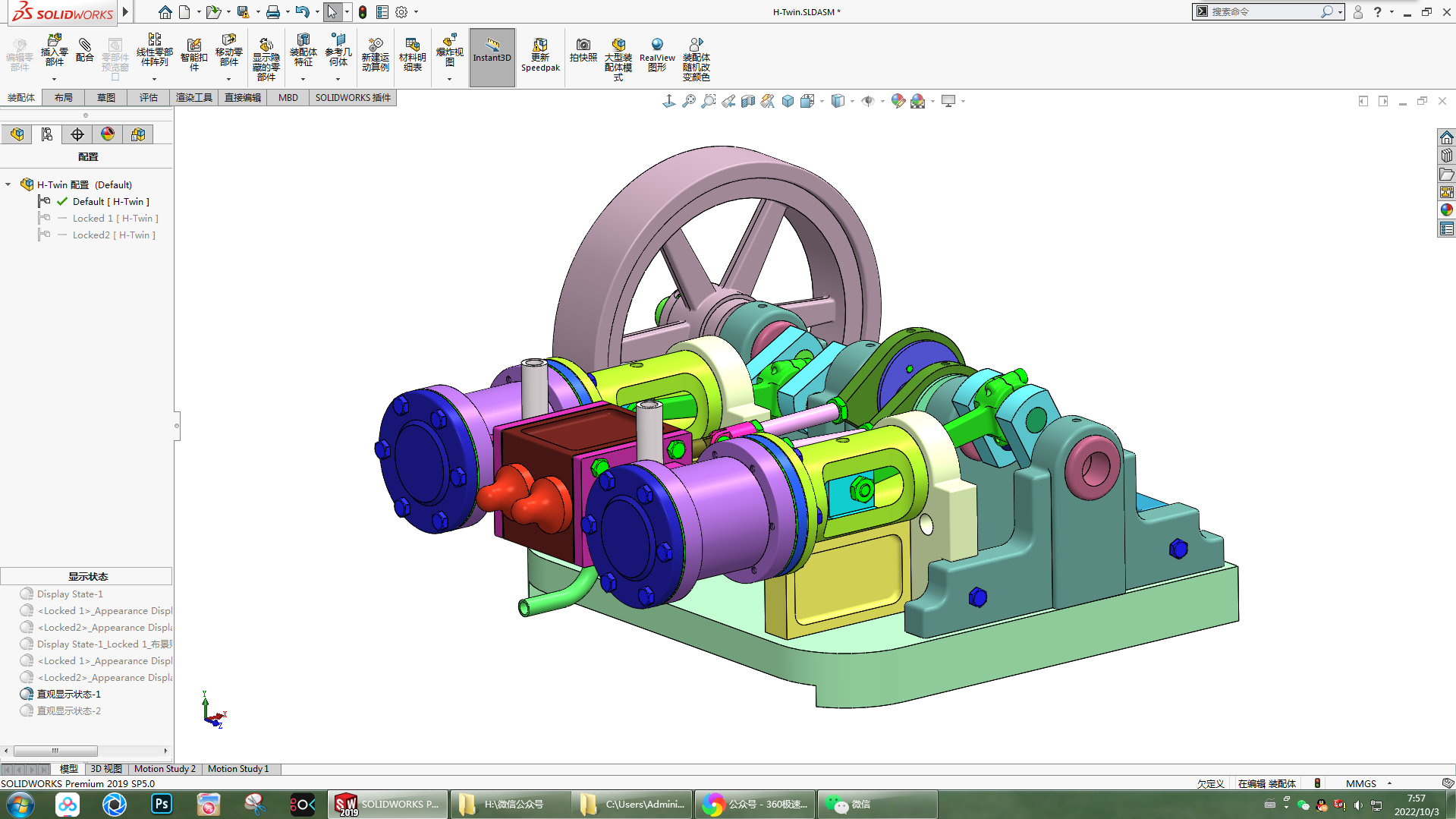Click Insert Components (插入零部件)

[x=54, y=50]
